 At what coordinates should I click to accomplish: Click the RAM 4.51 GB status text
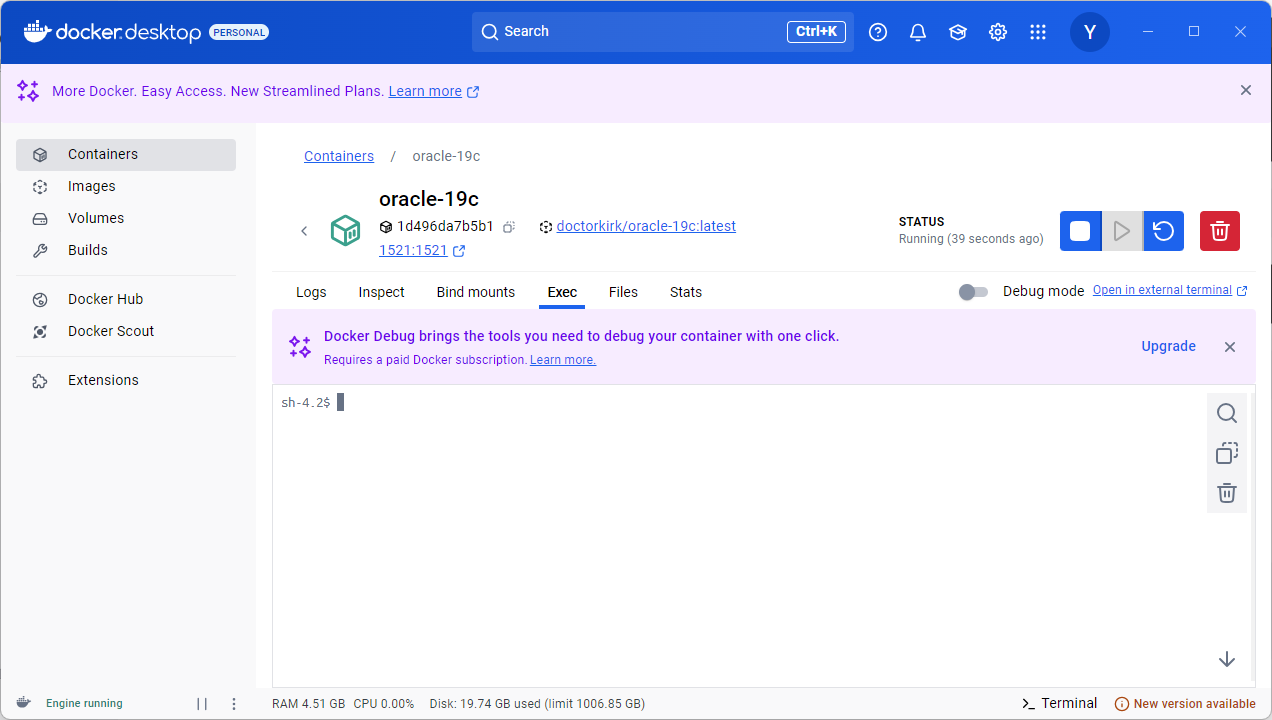pyautogui.click(x=309, y=704)
